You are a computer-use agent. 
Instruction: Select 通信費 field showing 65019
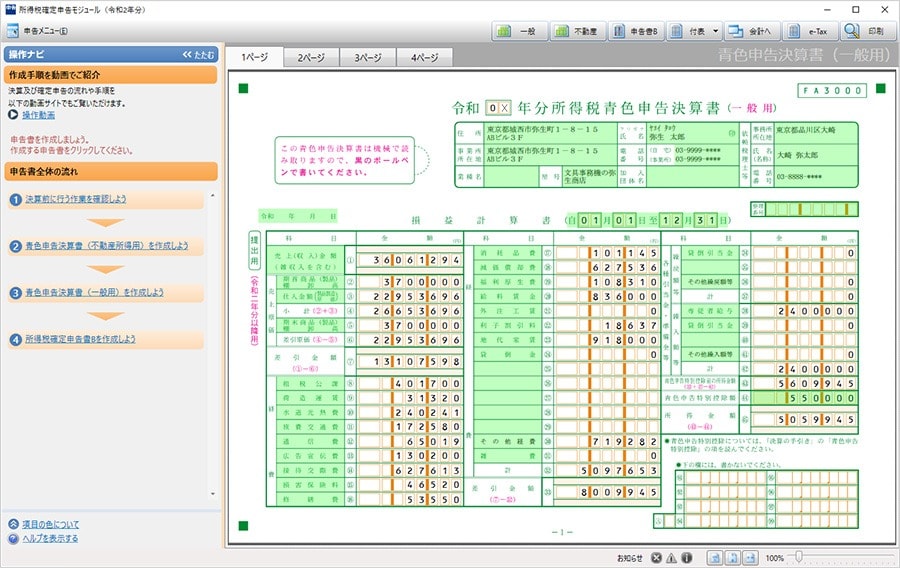coord(410,441)
